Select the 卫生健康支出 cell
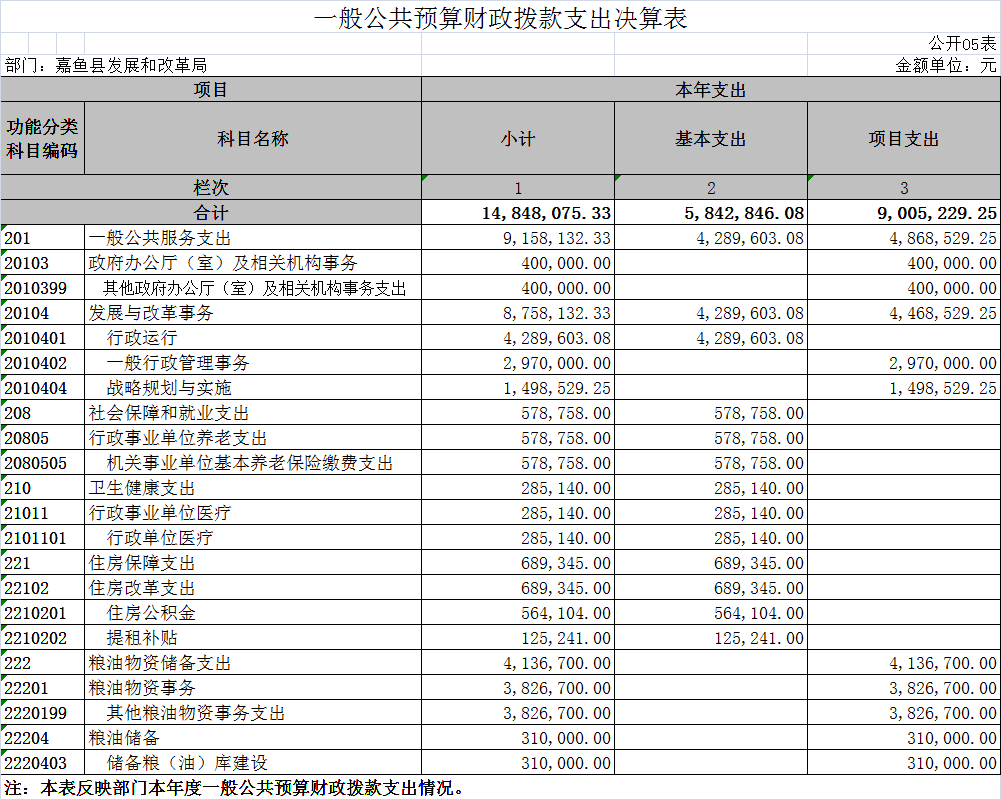Viewport: 1001px width, 800px height. [253, 487]
